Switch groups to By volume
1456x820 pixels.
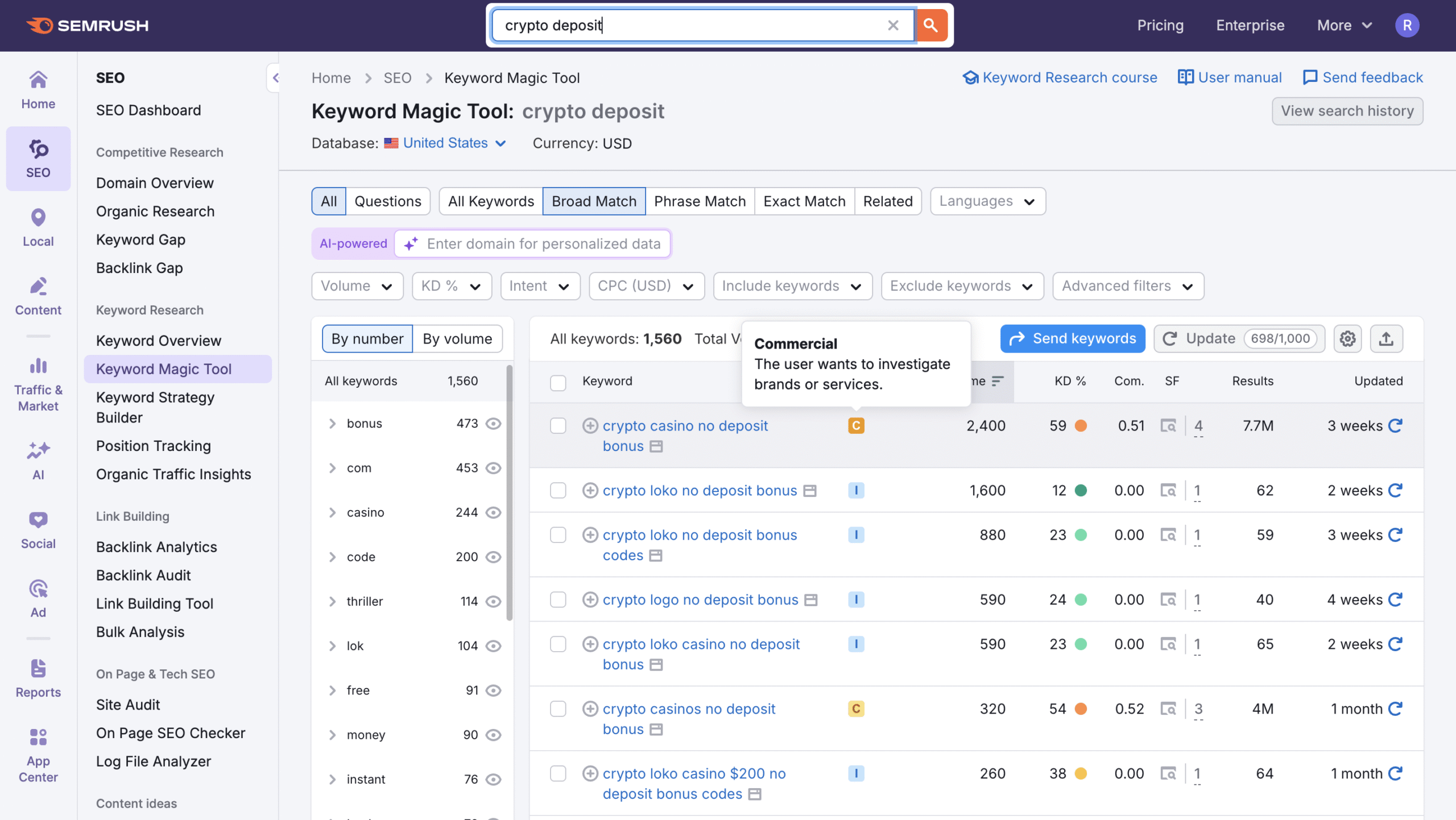click(457, 339)
